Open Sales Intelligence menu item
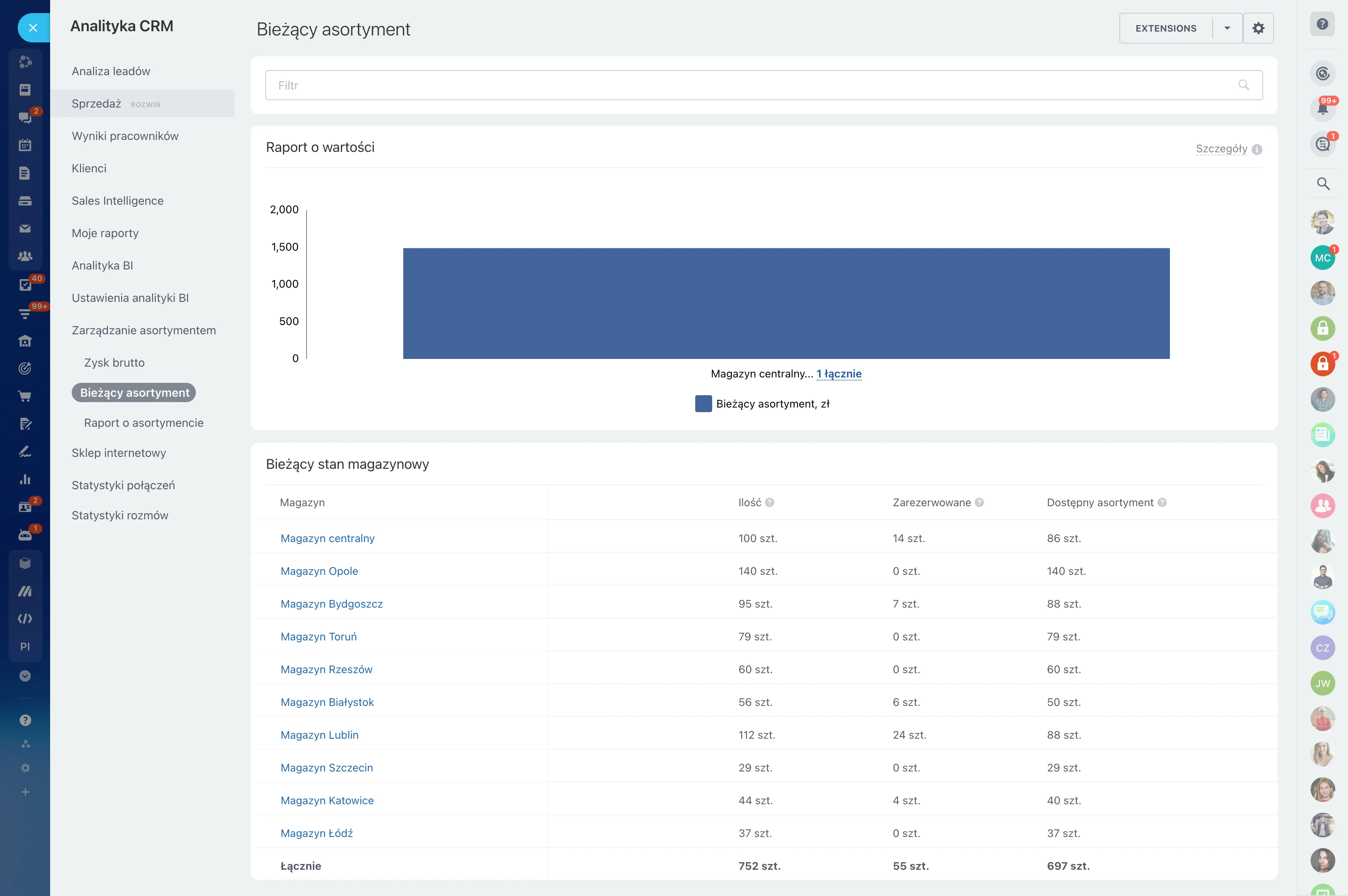This screenshot has width=1348, height=896. click(x=118, y=200)
